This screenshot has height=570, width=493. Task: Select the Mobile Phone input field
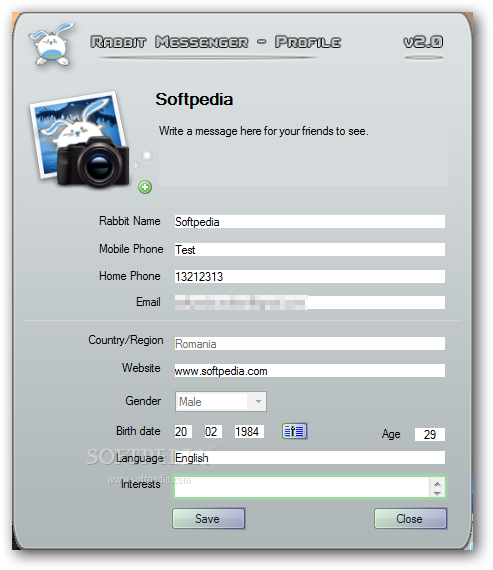[310, 250]
